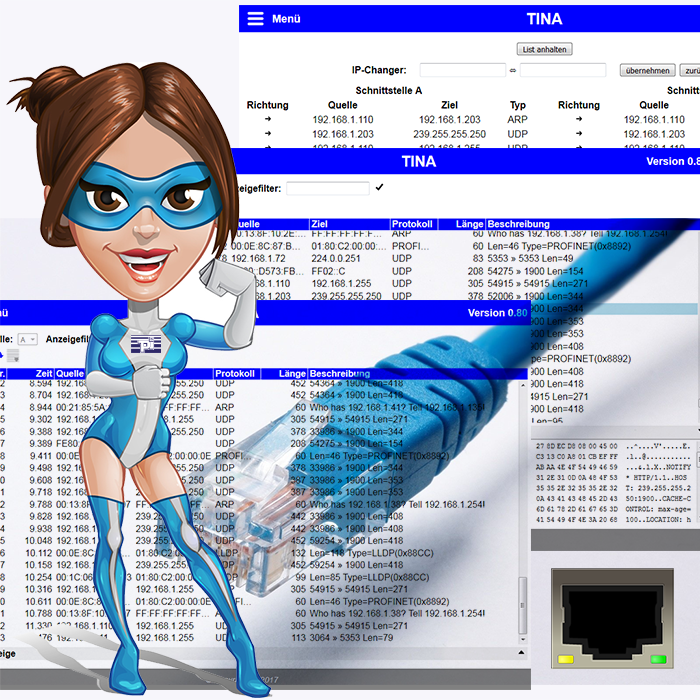
Task: Focus the second IP-Changer input field
Action: (563, 70)
